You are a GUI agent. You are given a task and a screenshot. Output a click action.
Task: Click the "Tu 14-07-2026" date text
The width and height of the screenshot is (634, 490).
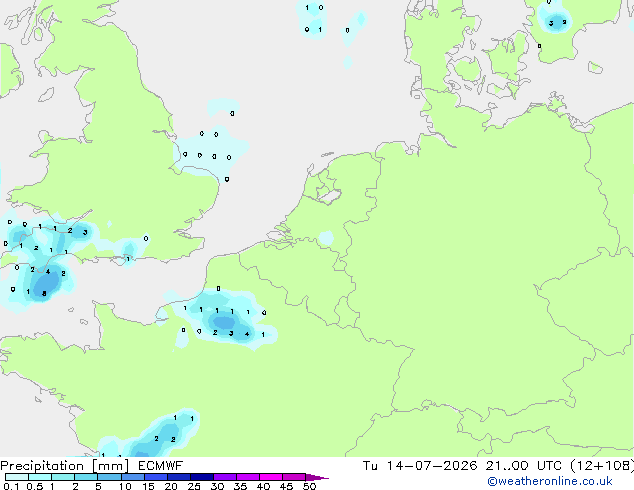(420, 466)
